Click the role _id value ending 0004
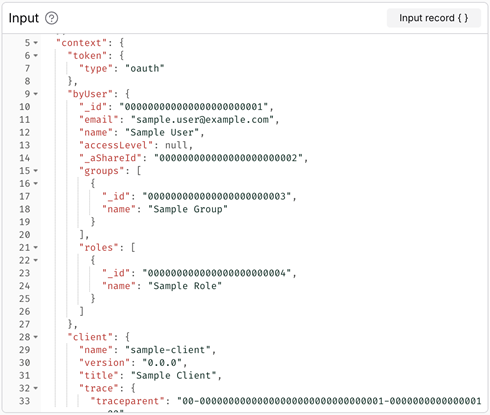The width and height of the screenshot is (490, 415). (x=217, y=273)
